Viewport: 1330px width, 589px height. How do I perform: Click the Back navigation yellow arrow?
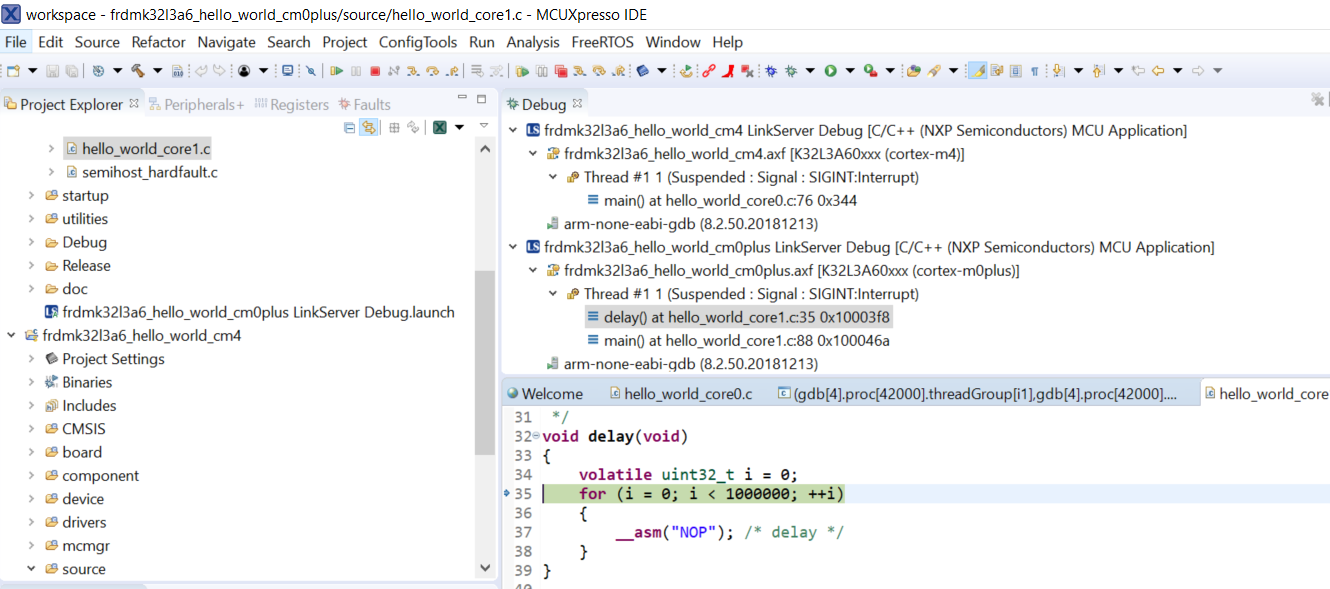point(1159,71)
